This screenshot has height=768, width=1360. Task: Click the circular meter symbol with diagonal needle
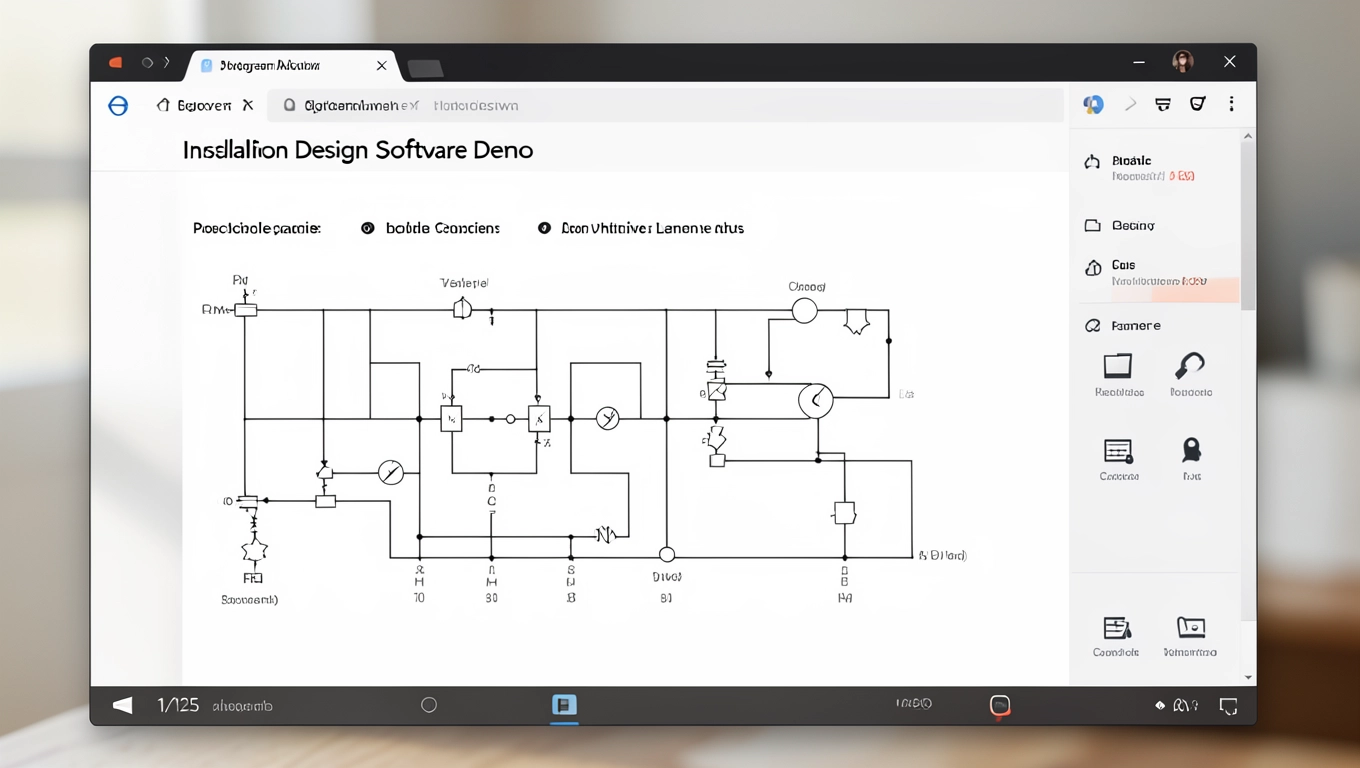391,472
